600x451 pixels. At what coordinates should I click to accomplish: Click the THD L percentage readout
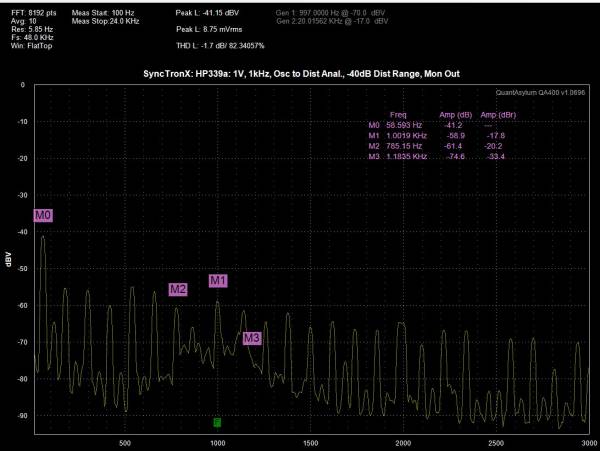tap(220, 46)
